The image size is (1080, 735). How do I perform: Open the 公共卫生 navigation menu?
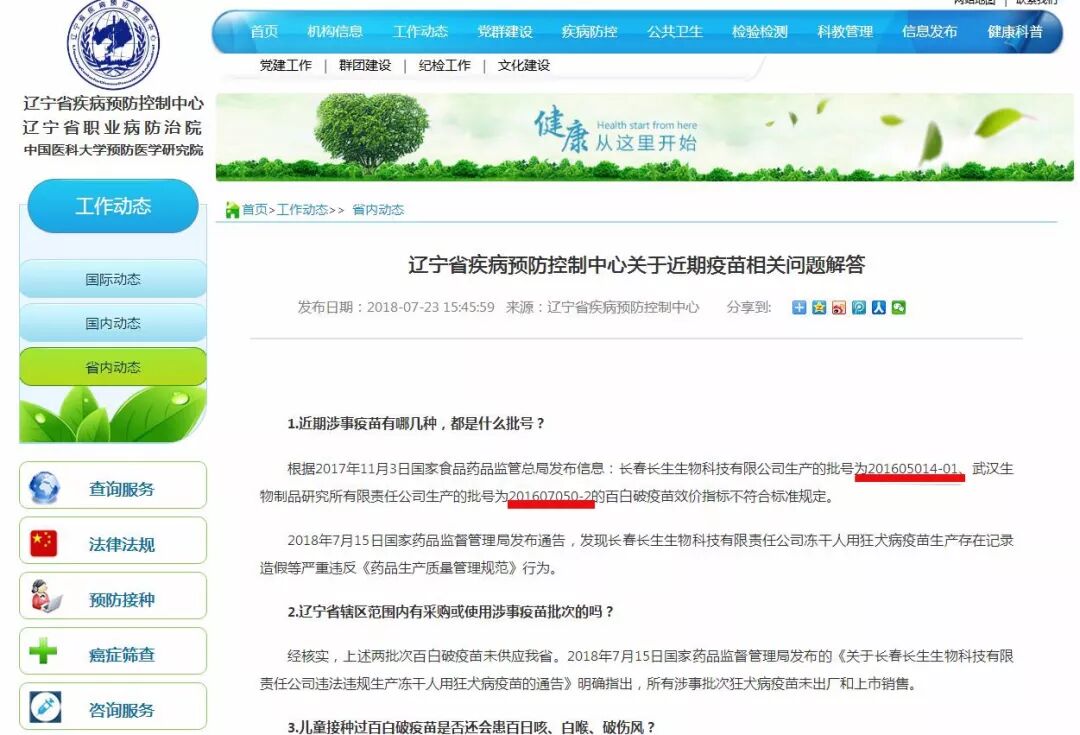pos(675,32)
